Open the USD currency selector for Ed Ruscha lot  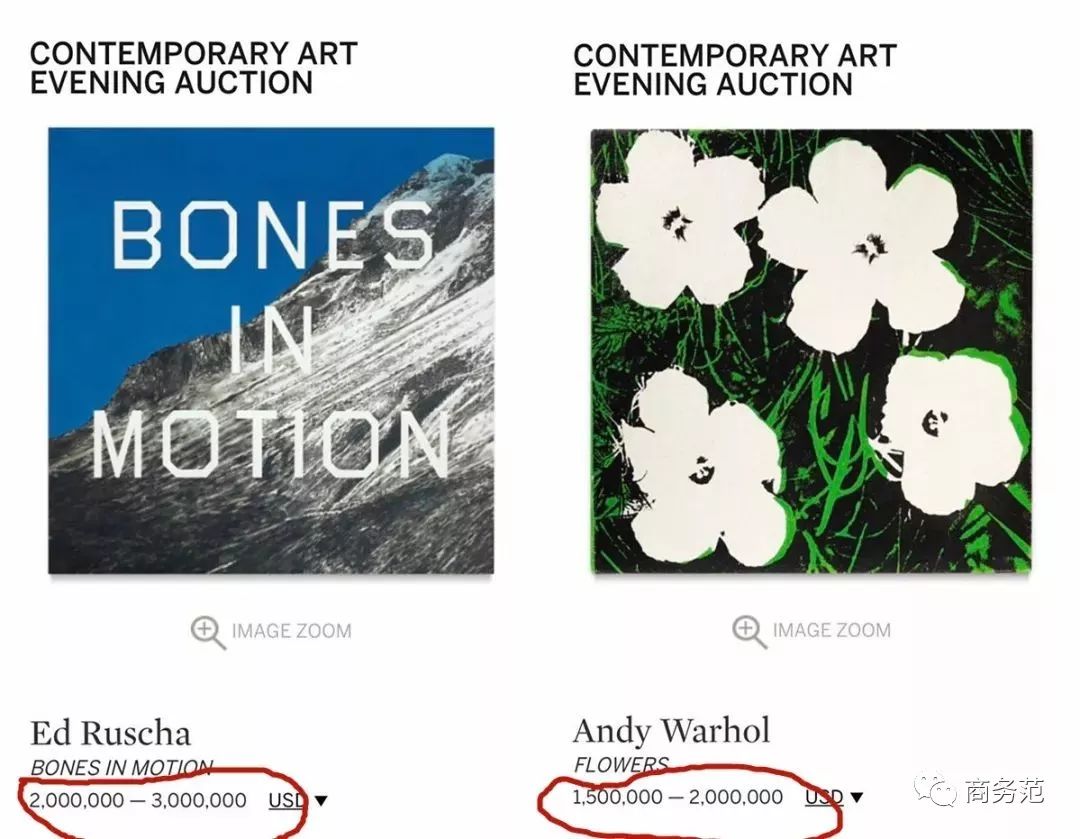(x=287, y=800)
